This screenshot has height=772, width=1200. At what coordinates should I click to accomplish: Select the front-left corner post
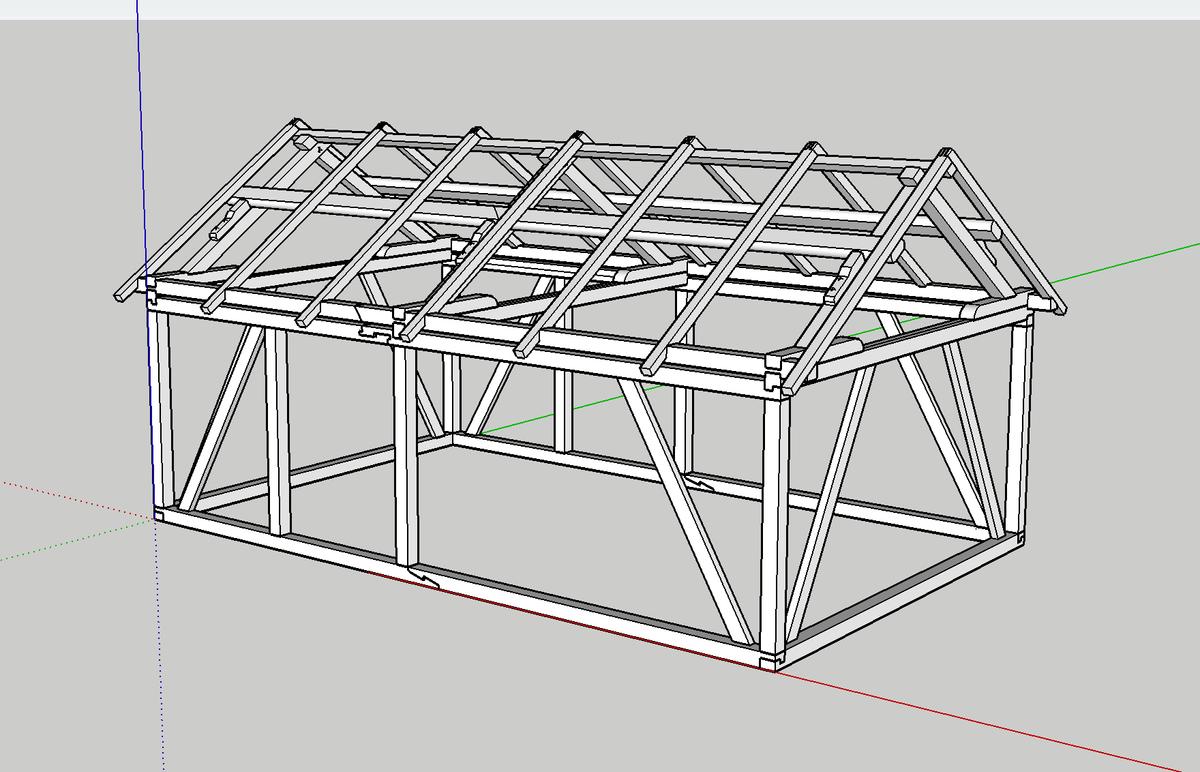coord(163,410)
